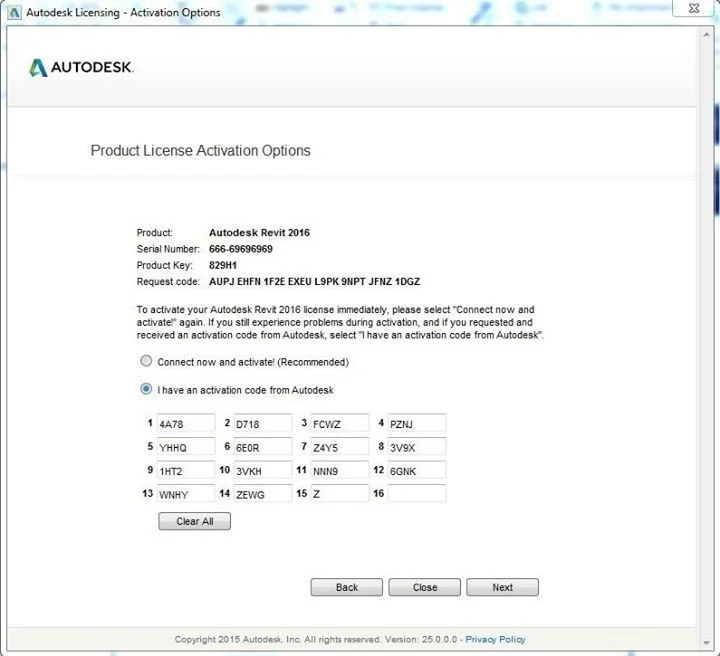Screen dimensions: 720x656
Task: Click the Autodesk logo in header
Action: coord(81,67)
